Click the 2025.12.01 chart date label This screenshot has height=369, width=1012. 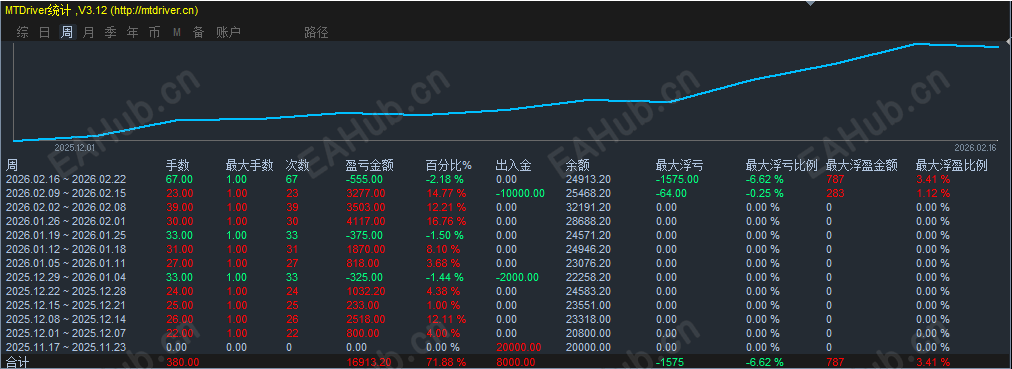(x=74, y=147)
